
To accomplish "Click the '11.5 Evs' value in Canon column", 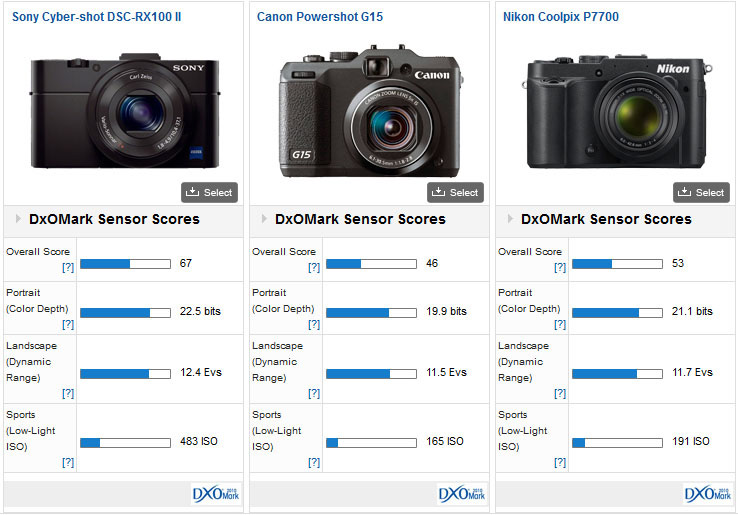I will 446,372.
